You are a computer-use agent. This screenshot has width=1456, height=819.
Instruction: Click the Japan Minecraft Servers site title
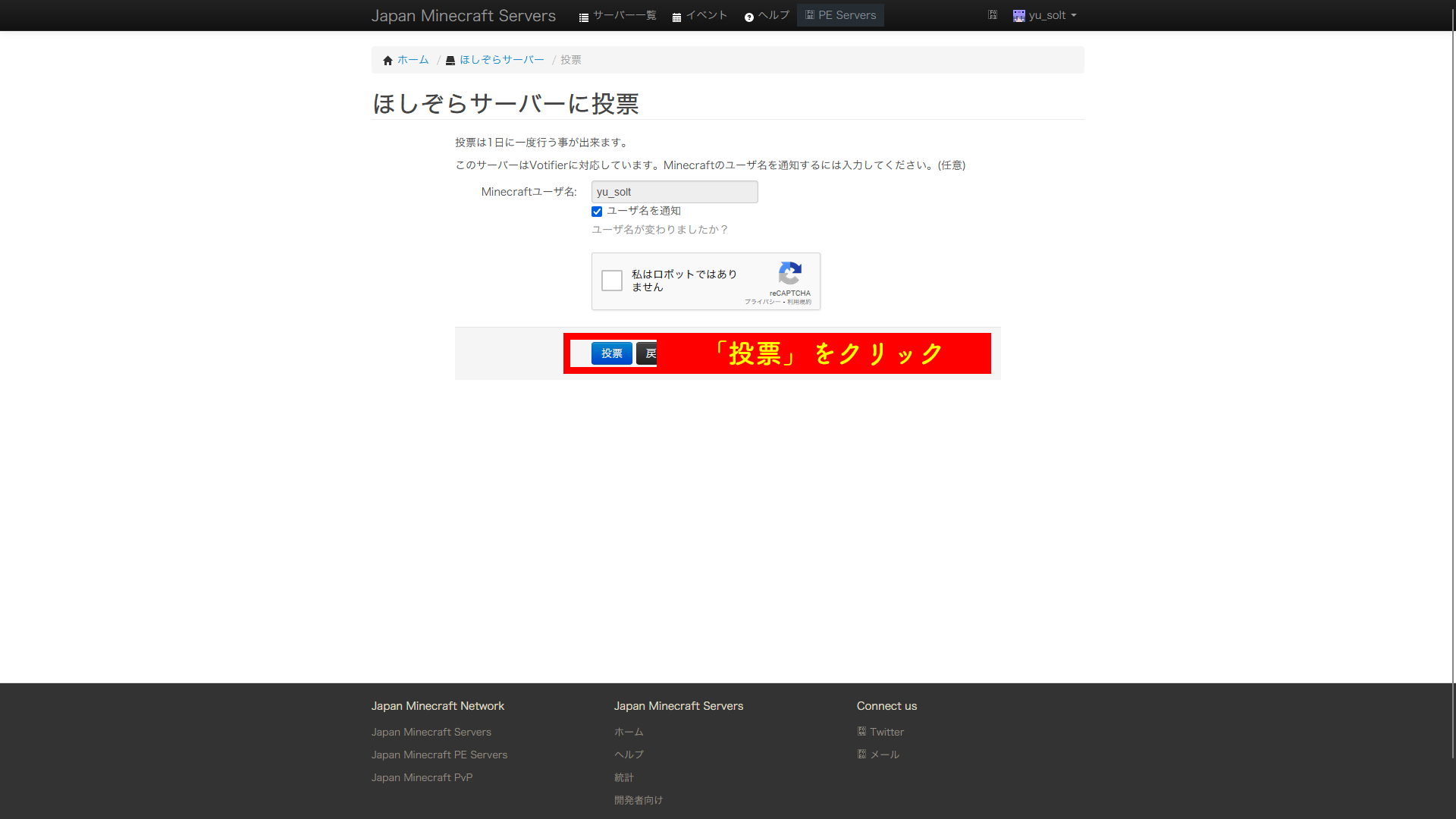pos(463,16)
